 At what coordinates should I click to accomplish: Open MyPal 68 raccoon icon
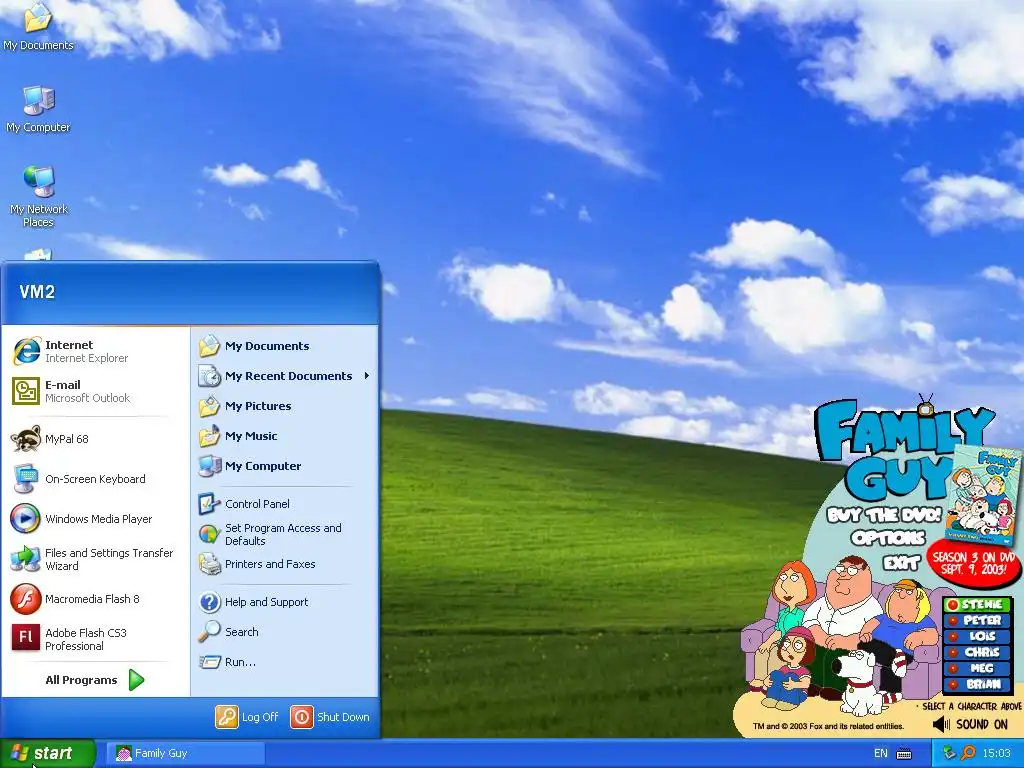coord(26,438)
